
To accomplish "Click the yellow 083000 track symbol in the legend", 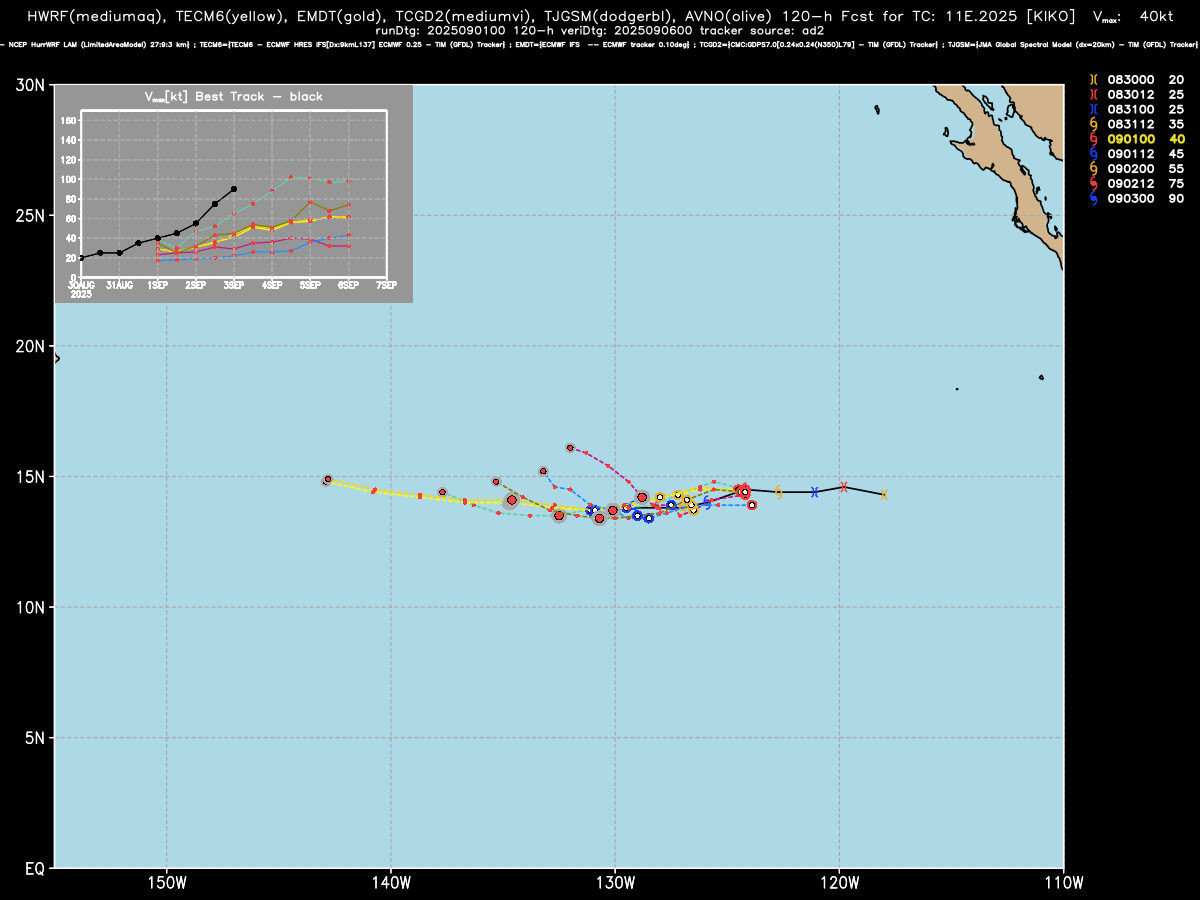I will point(1093,80).
